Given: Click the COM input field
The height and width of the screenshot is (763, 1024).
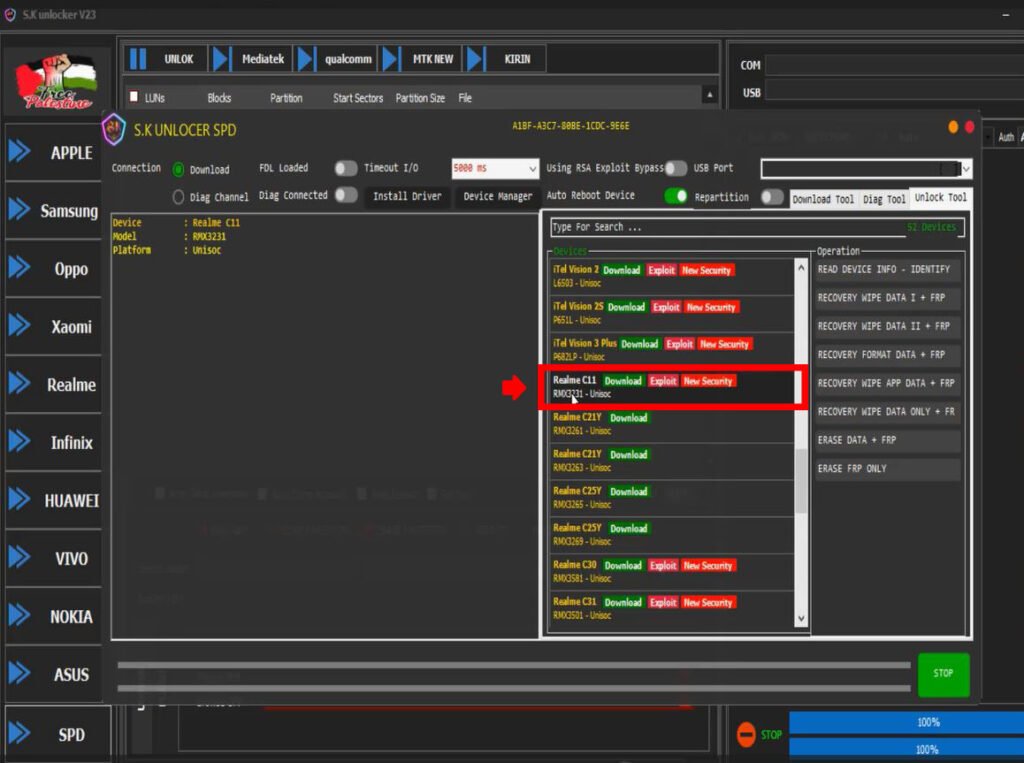Looking at the screenshot, I should coord(895,65).
